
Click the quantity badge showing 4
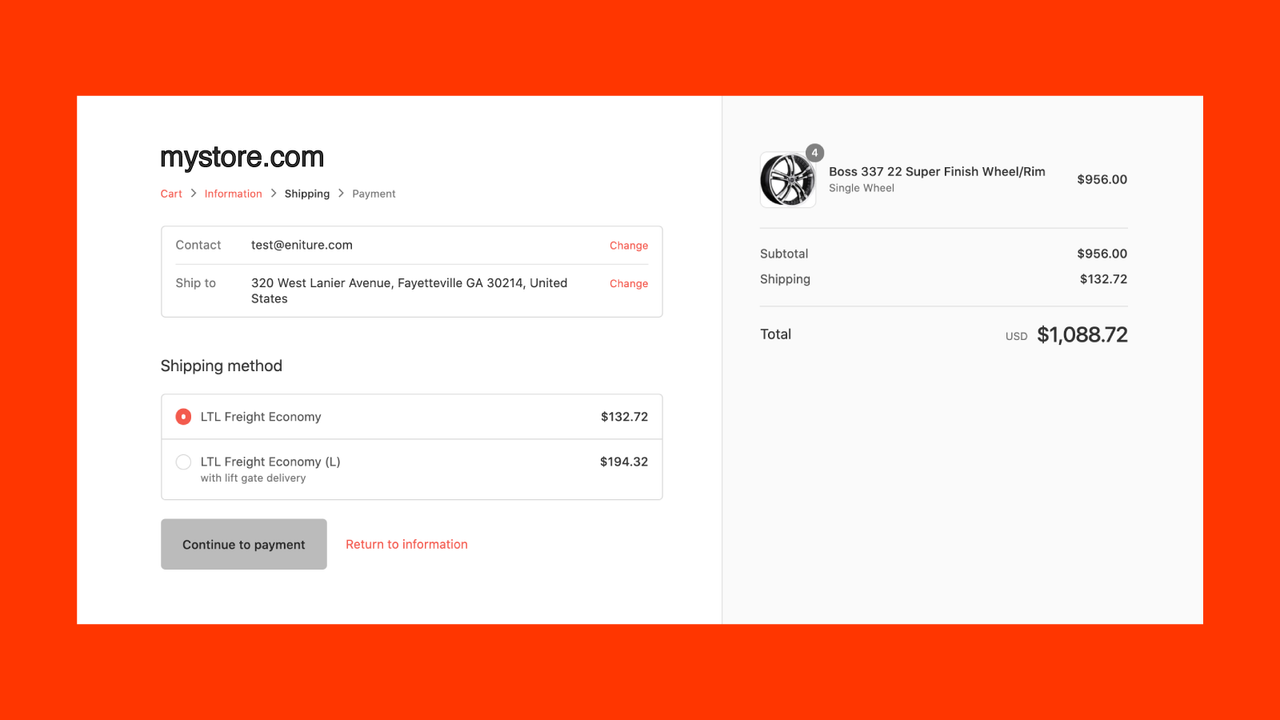[x=814, y=152]
